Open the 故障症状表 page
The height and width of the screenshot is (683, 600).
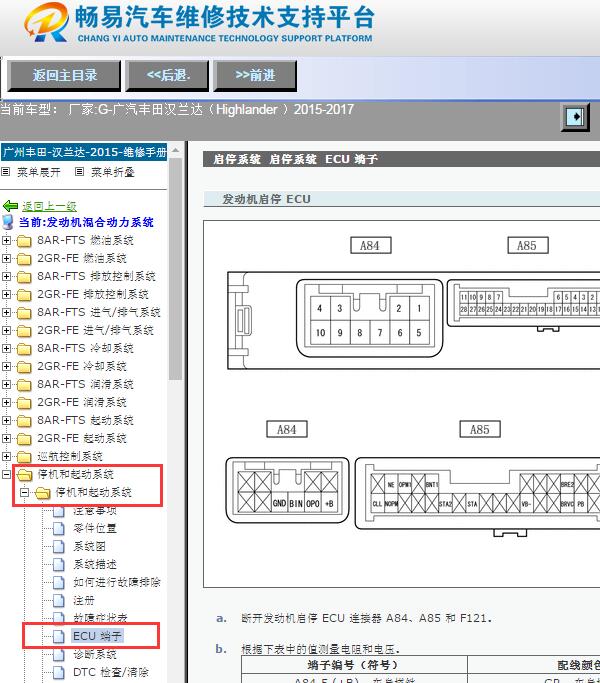(100, 618)
